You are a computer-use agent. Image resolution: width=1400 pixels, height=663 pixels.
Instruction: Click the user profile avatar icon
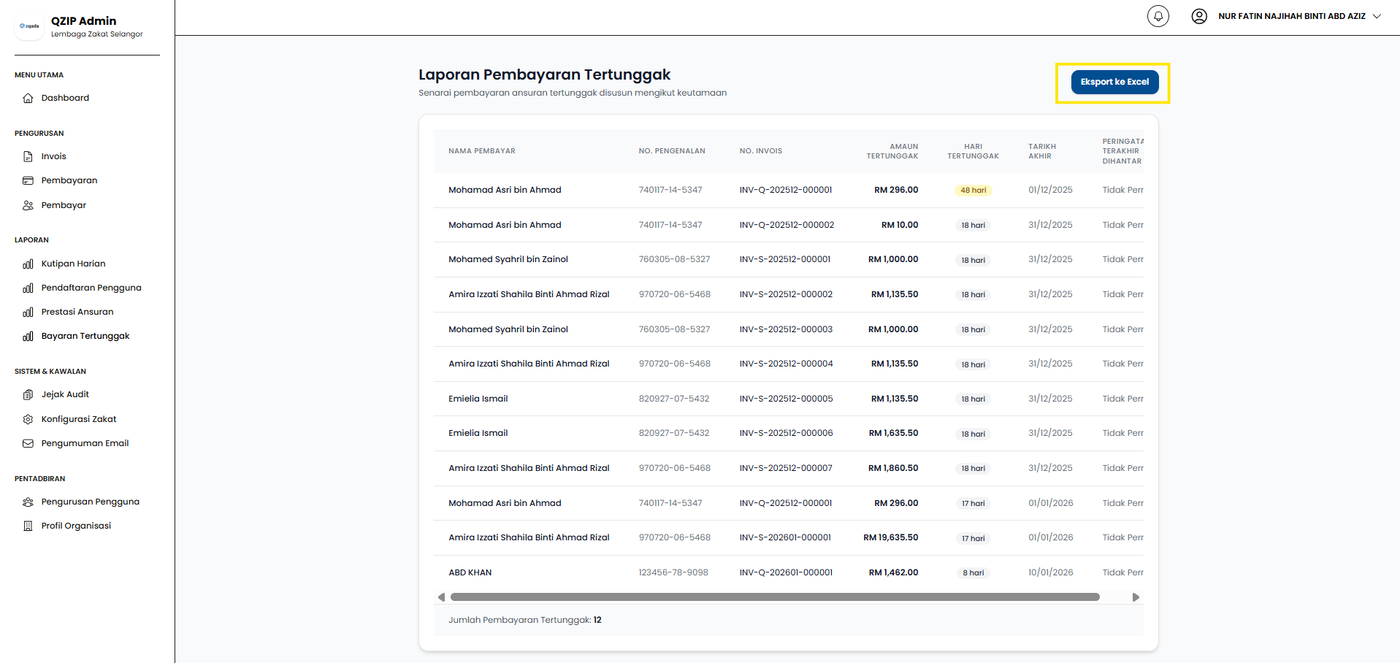click(1199, 16)
